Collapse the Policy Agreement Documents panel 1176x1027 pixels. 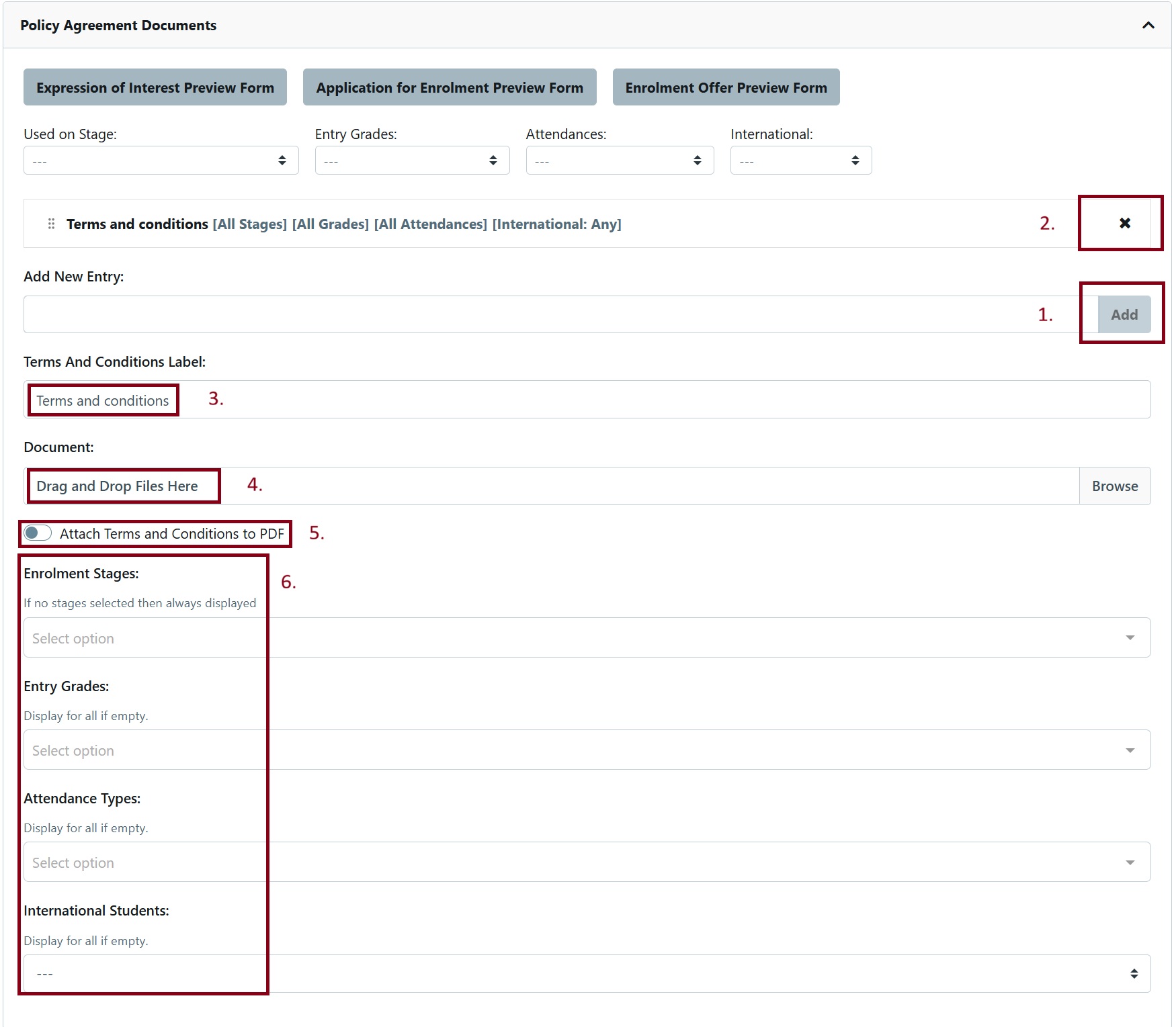point(1147,25)
